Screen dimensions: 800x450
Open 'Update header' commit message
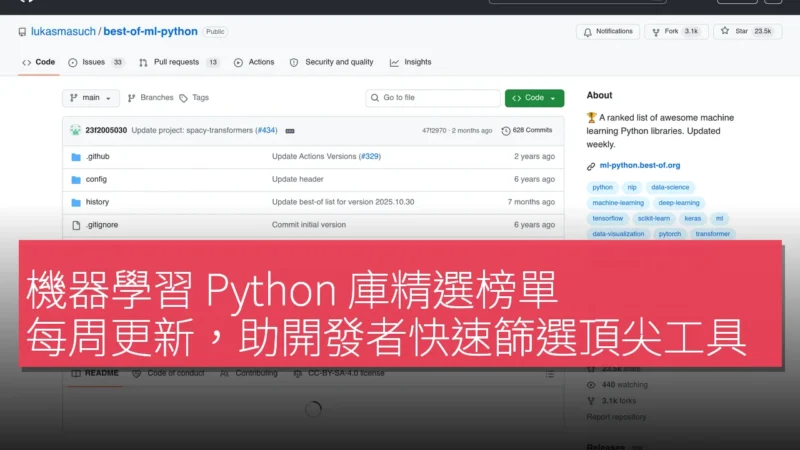(x=297, y=180)
